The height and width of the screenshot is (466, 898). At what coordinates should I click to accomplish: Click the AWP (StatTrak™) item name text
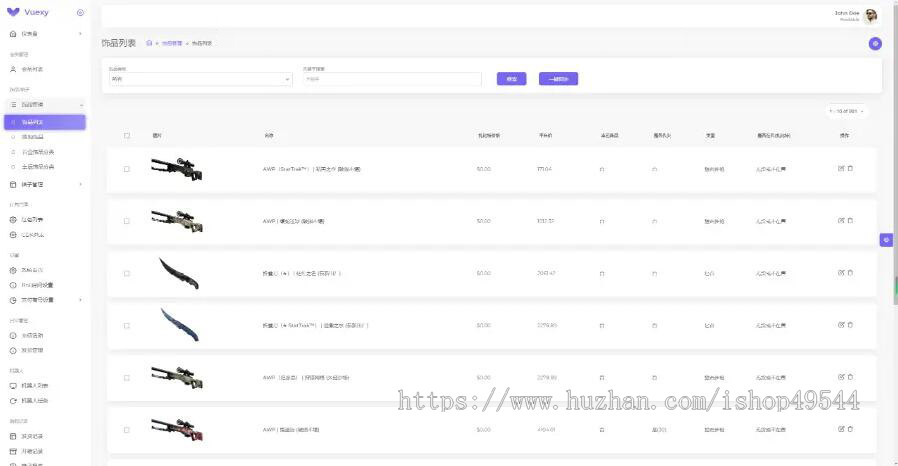point(312,169)
